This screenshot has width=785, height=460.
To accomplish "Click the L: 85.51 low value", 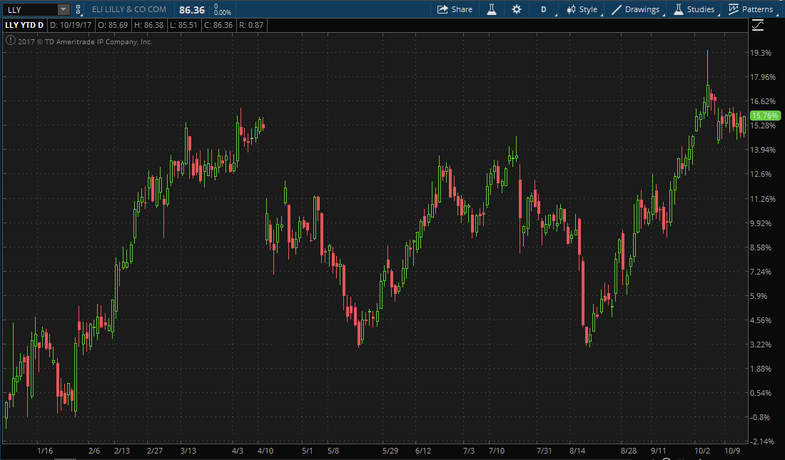I will [183, 25].
